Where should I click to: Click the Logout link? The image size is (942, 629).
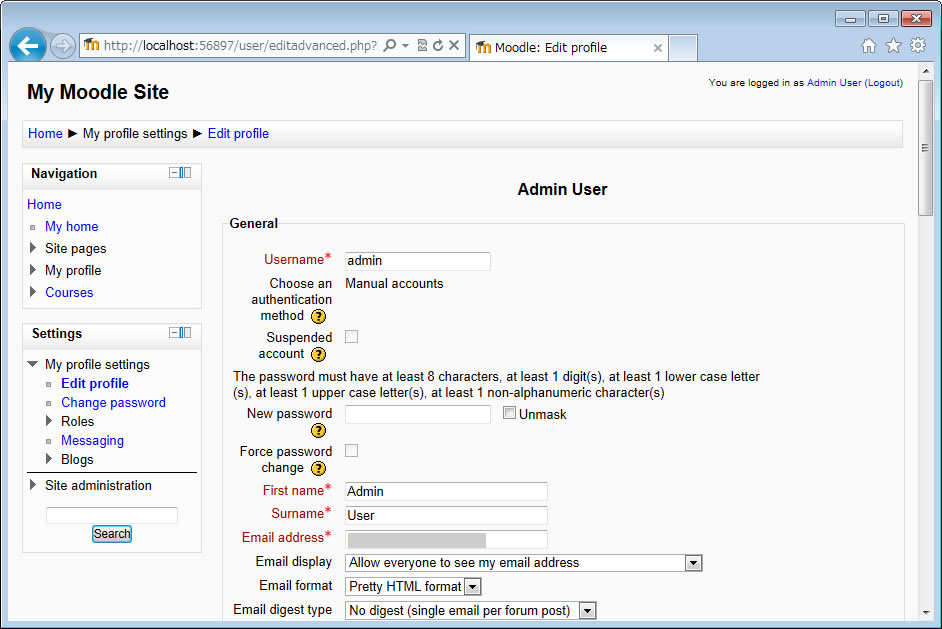pyautogui.click(x=883, y=83)
